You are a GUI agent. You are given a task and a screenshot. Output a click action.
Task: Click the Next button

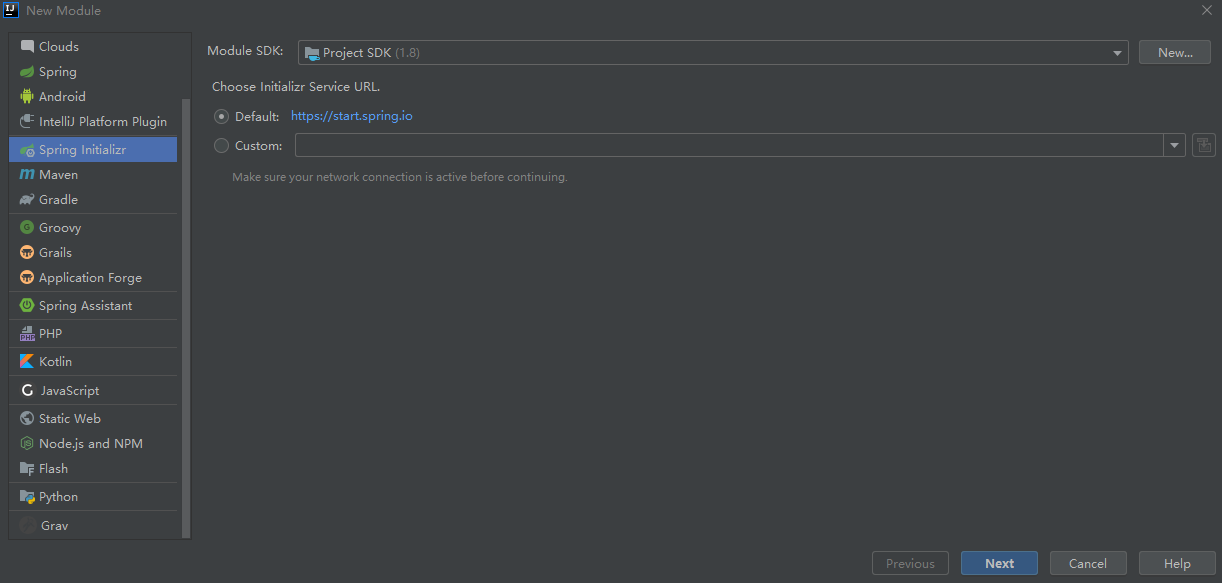pos(999,564)
